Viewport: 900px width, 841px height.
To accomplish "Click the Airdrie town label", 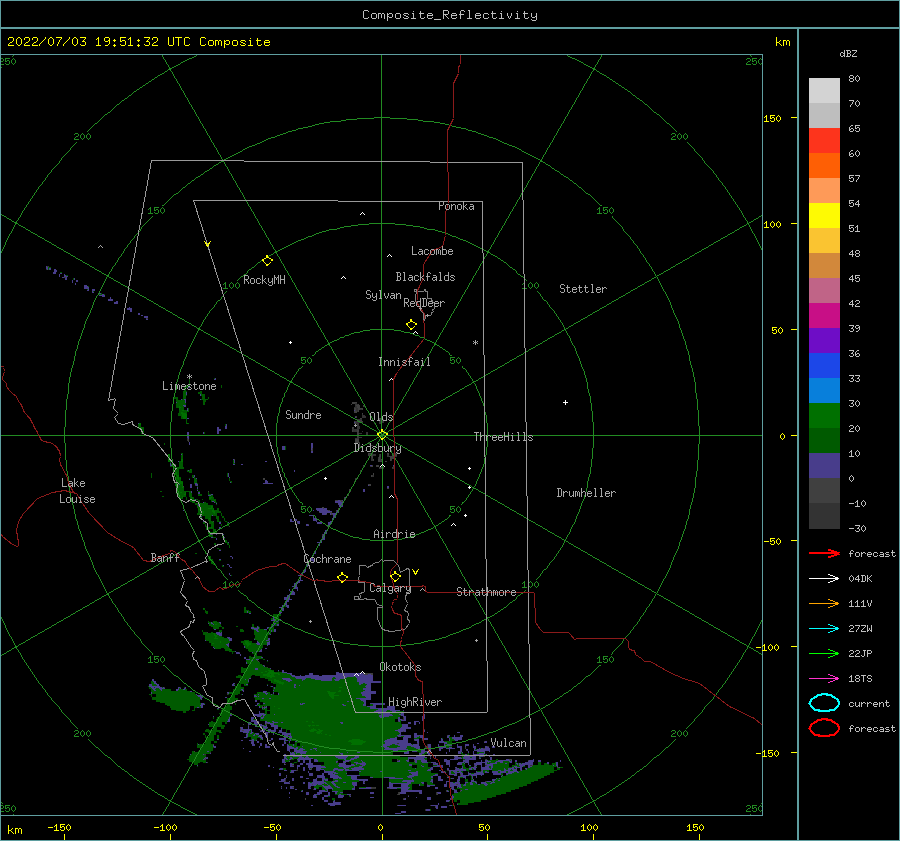I will tap(394, 534).
